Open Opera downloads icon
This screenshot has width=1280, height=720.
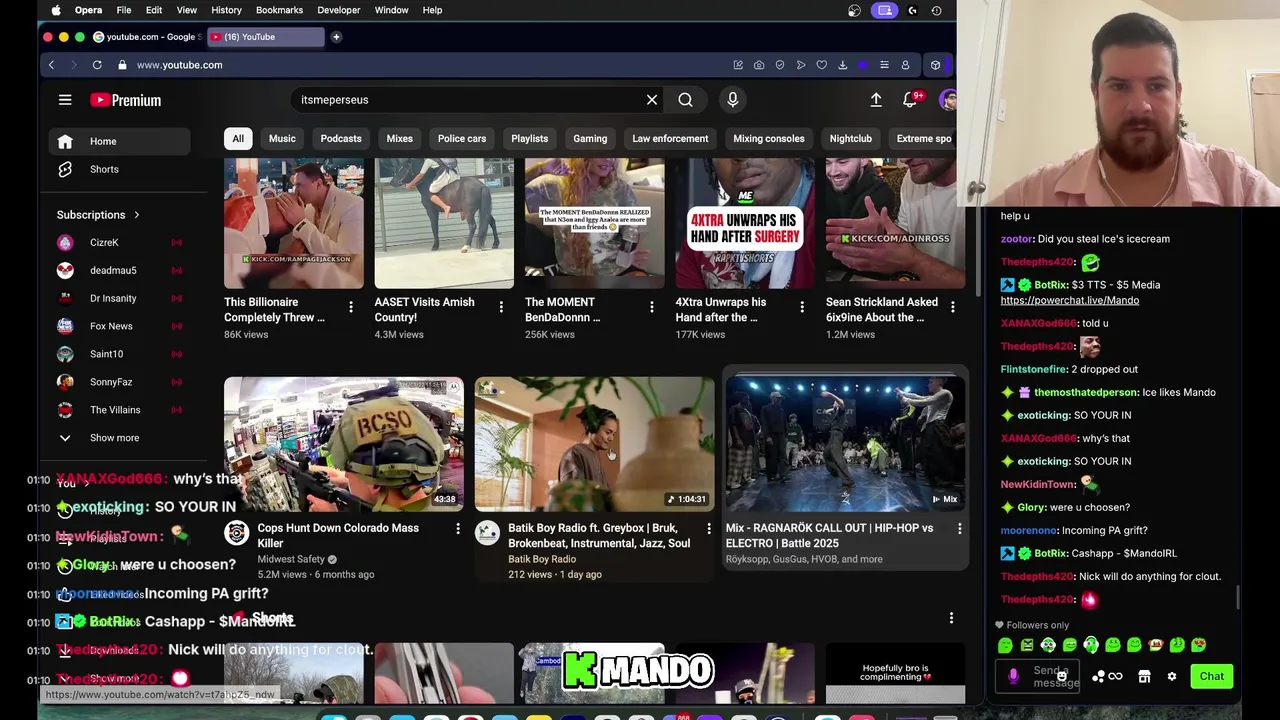pyautogui.click(x=843, y=65)
